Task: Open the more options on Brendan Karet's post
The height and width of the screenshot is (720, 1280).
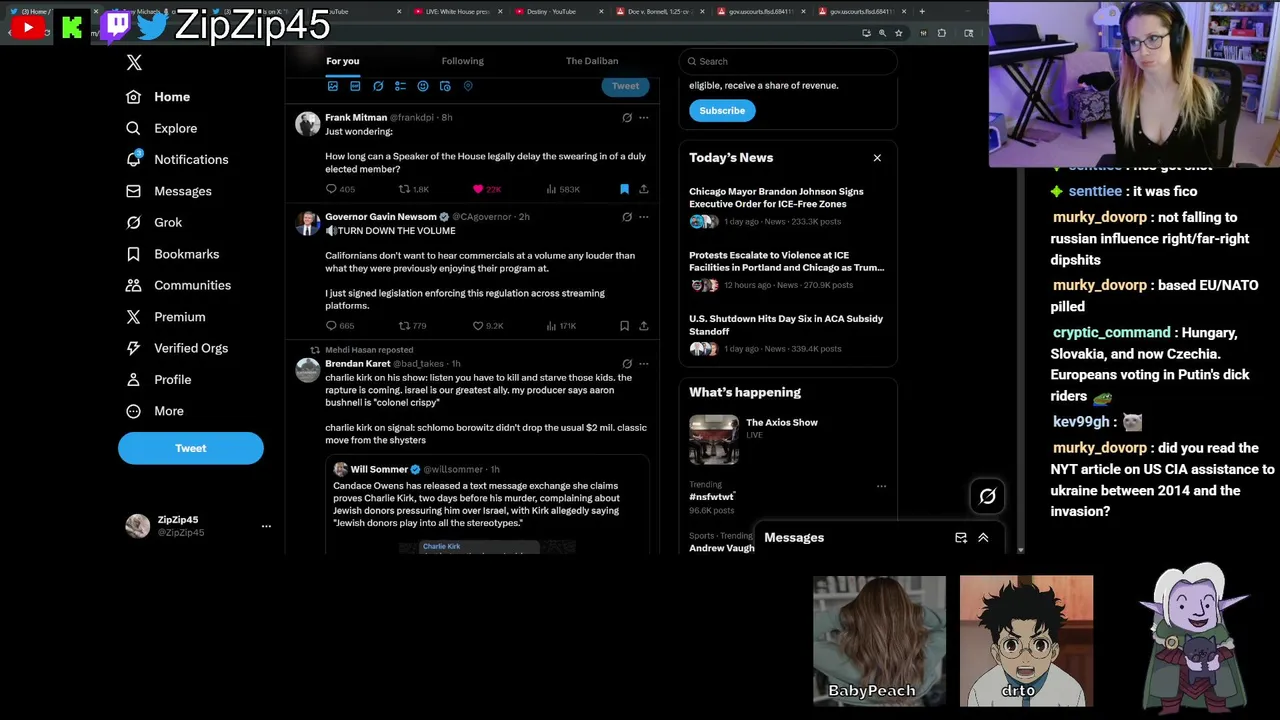Action: [x=644, y=364]
